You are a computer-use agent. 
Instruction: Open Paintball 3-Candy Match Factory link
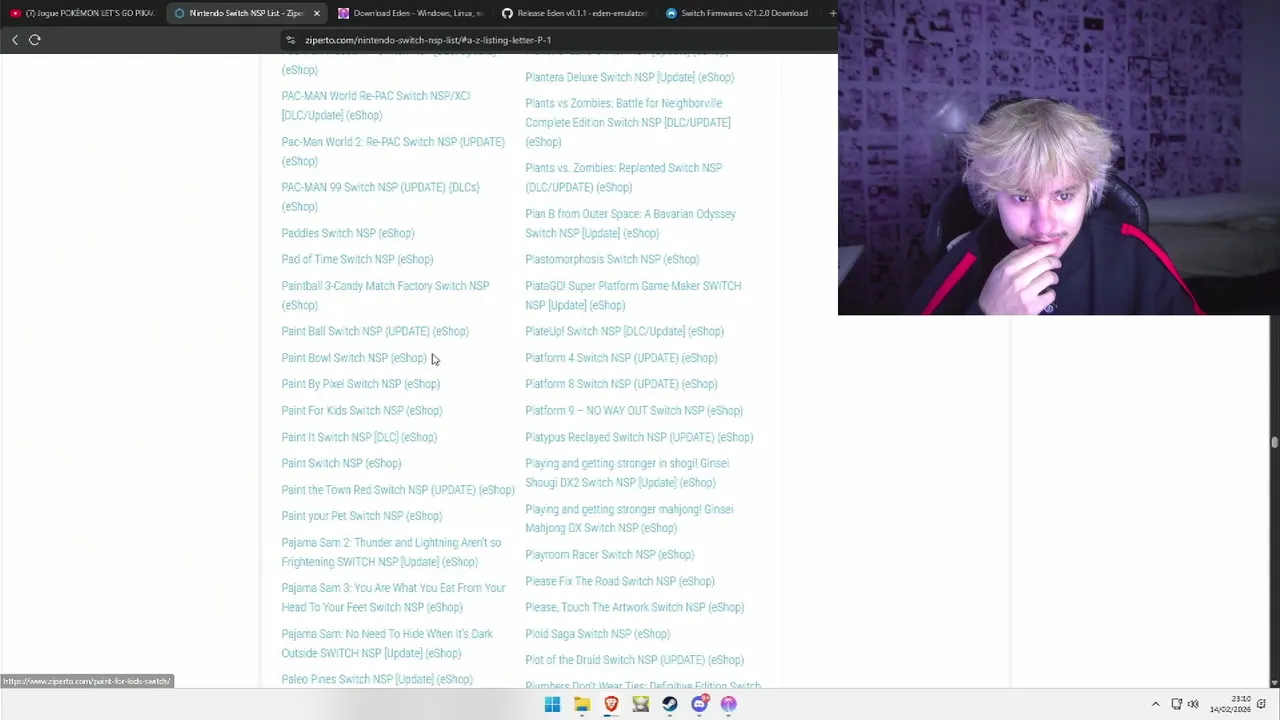coord(385,296)
